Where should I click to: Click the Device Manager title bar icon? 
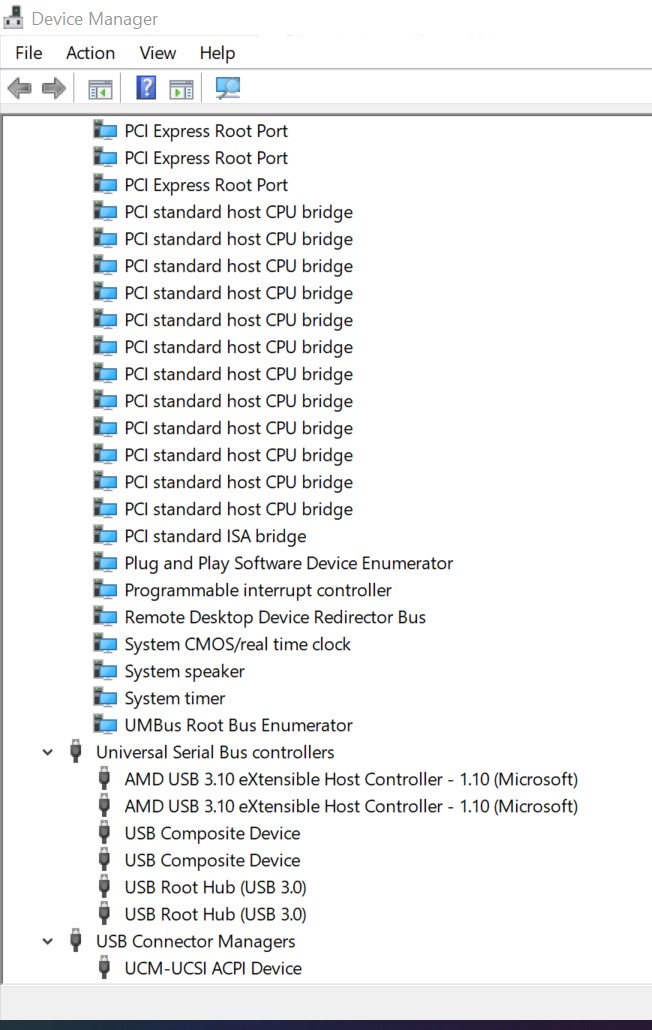click(x=14, y=18)
